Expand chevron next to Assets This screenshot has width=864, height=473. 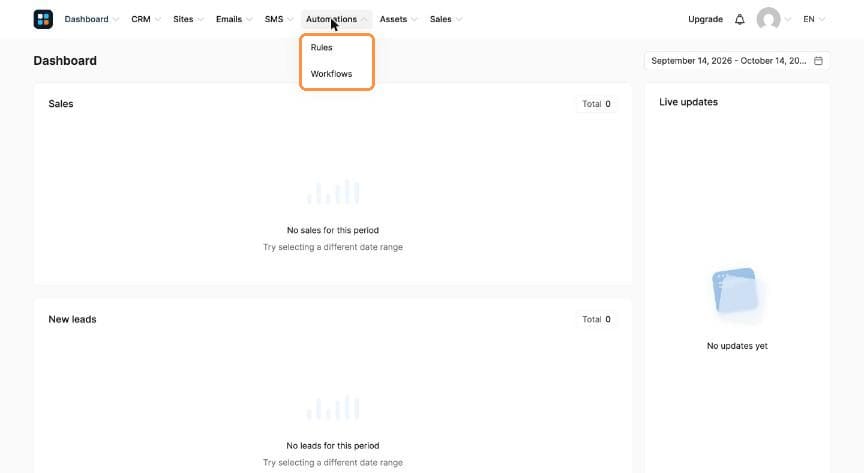point(414,19)
